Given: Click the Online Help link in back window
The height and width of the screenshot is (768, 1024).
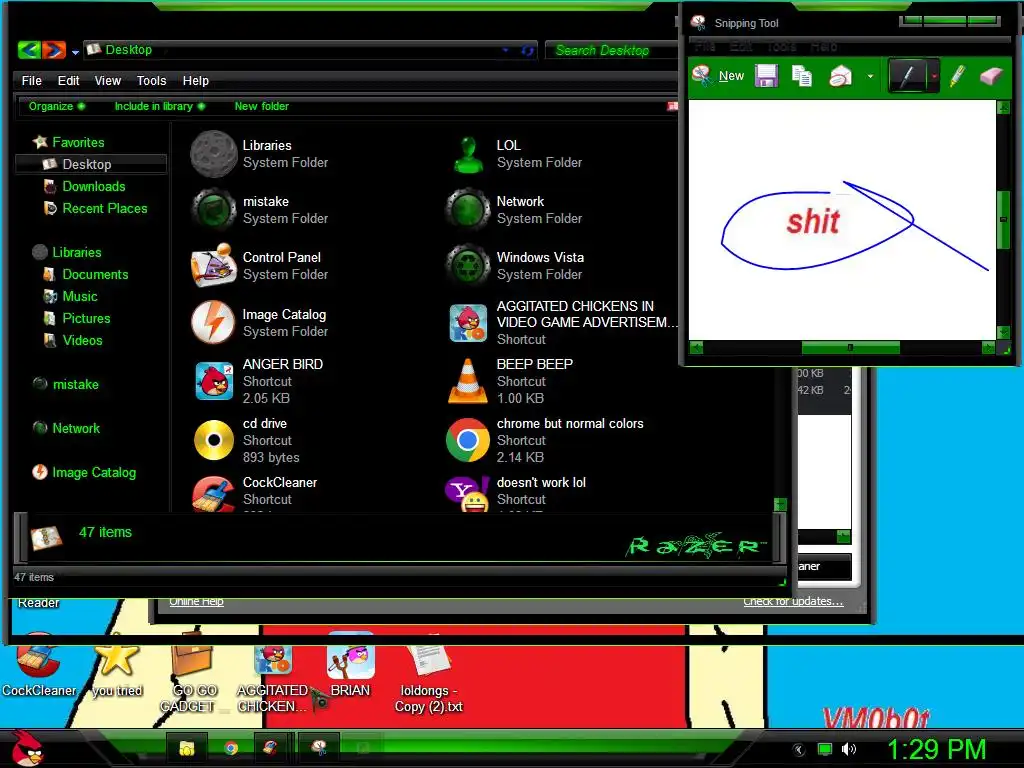Looking at the screenshot, I should (196, 601).
